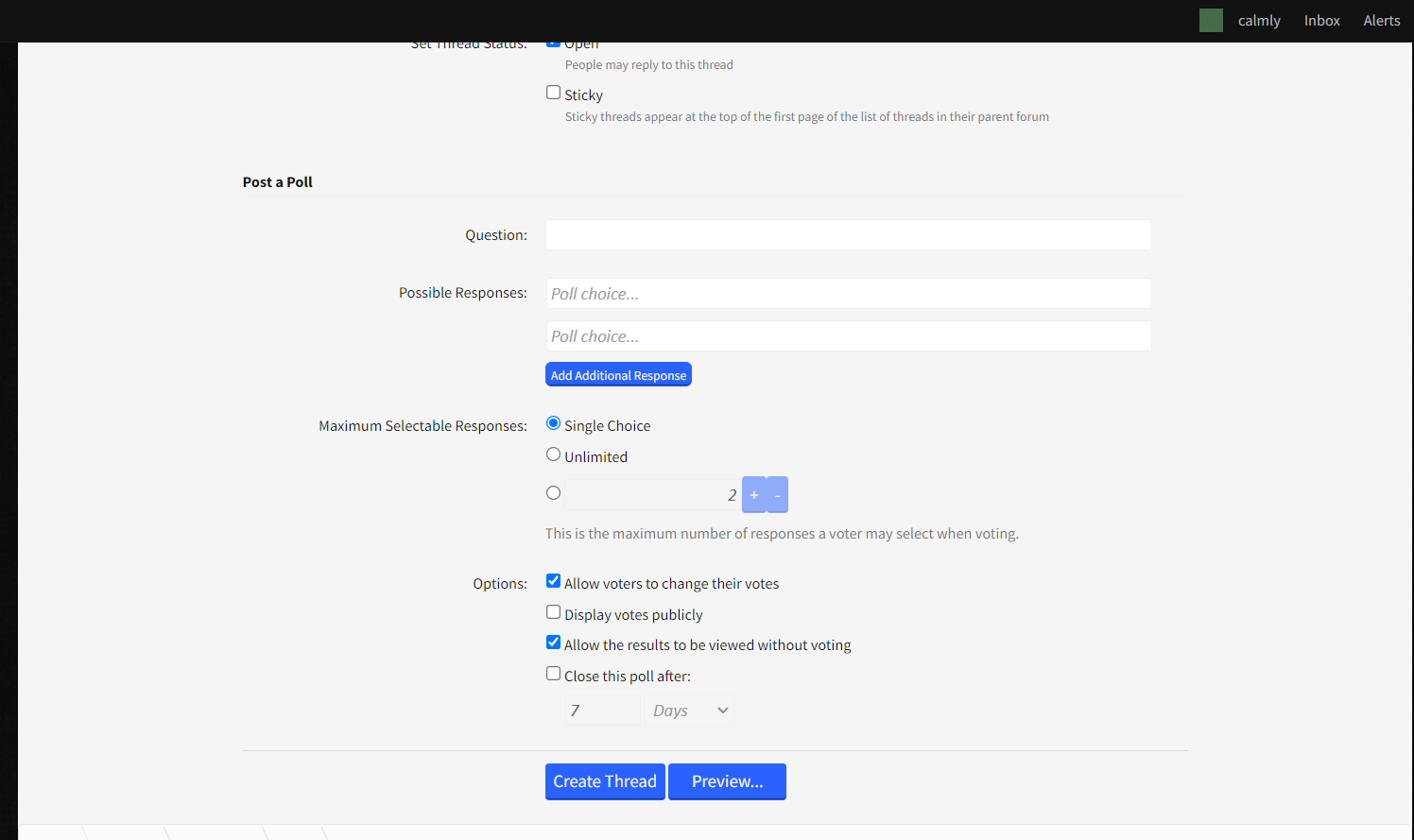Open the Days unit dropdown
Image resolution: width=1414 pixels, height=840 pixels.
tap(690, 711)
